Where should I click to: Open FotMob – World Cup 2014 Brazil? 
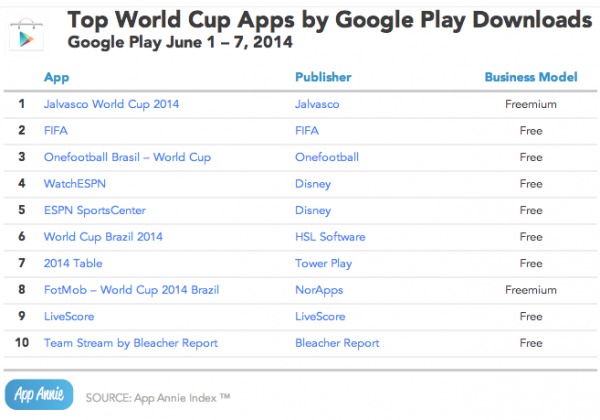(132, 290)
